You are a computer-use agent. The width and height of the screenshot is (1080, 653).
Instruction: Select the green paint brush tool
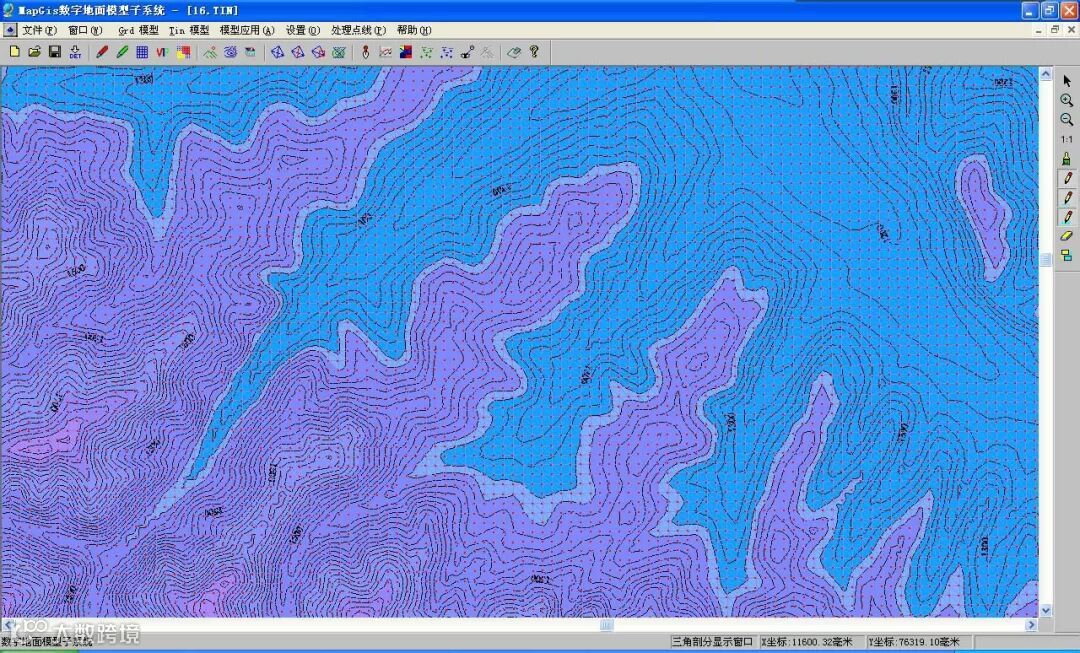click(1067, 158)
